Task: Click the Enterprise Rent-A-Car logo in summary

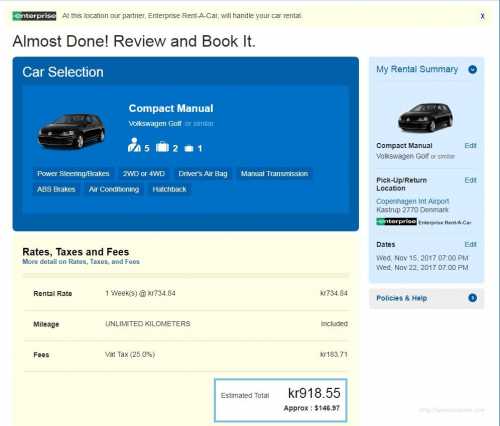Action: [424, 222]
